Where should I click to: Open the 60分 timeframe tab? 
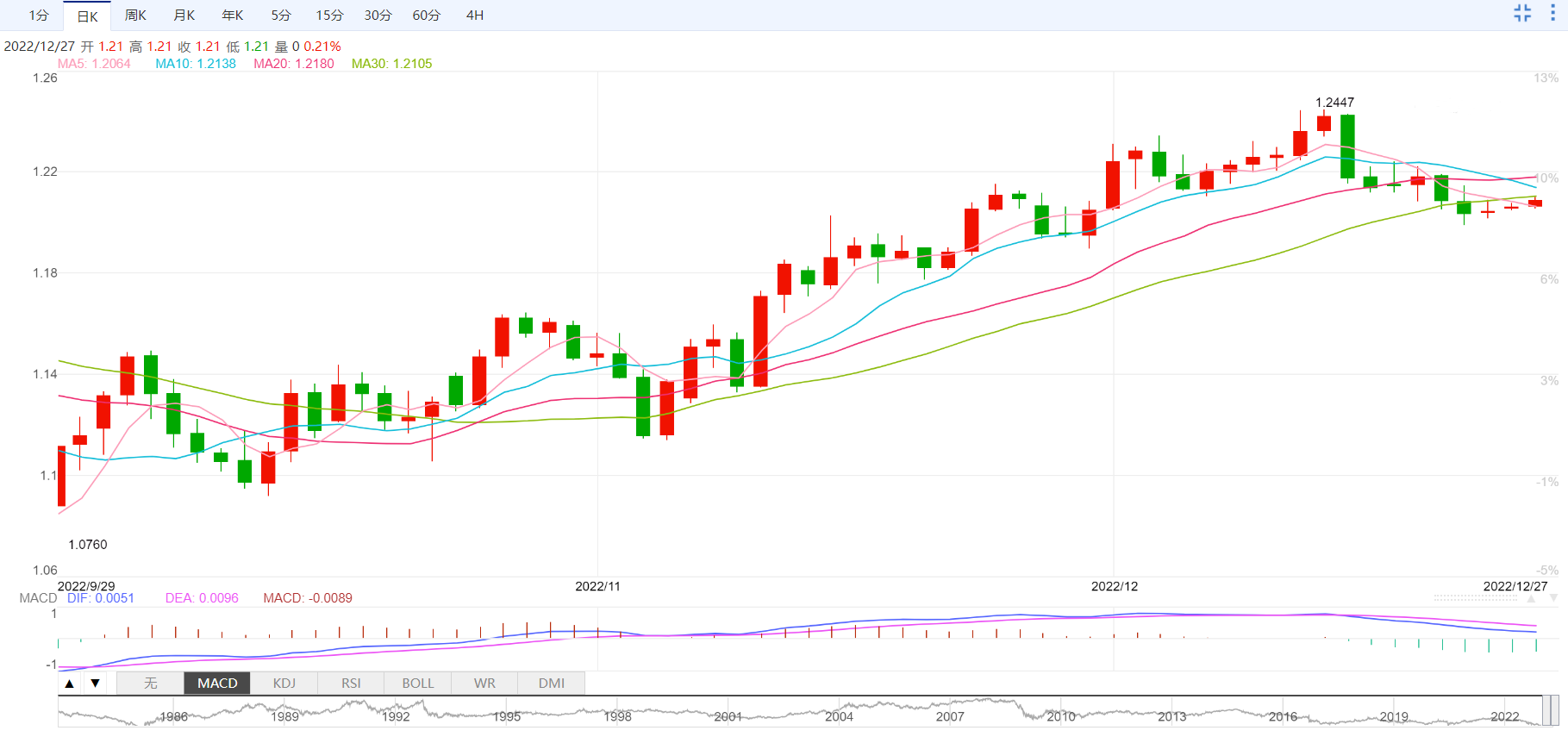[x=426, y=16]
